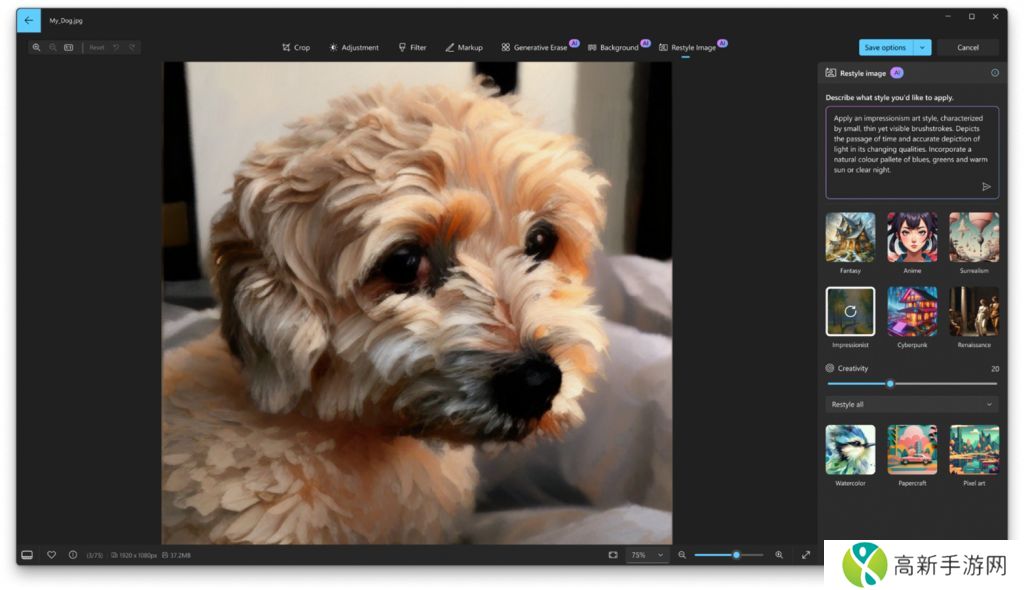
Task: Switch to the Crop tab
Action: pos(296,48)
